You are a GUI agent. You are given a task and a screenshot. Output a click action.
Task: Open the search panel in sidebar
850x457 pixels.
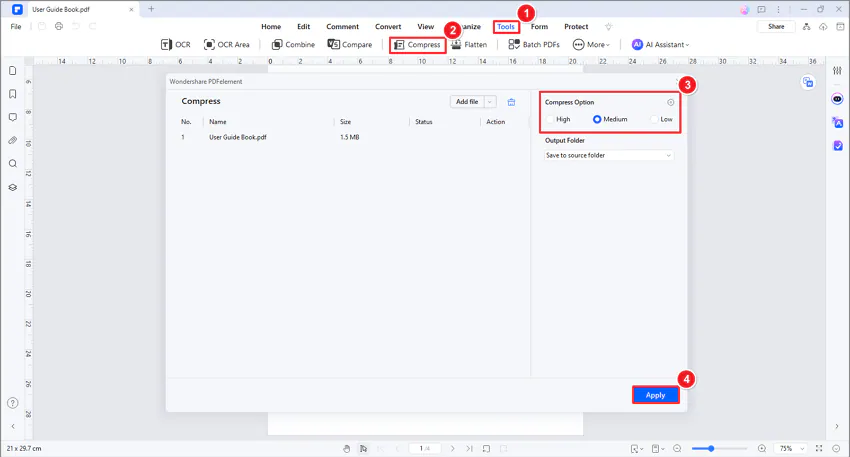(12, 164)
